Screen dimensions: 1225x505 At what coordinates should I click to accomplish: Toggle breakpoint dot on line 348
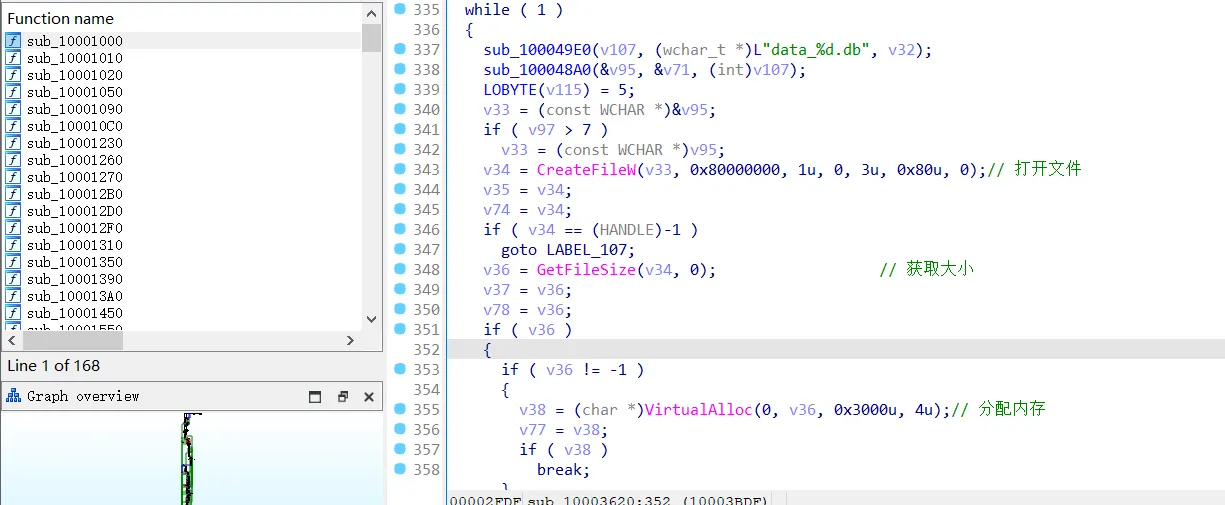pos(400,269)
